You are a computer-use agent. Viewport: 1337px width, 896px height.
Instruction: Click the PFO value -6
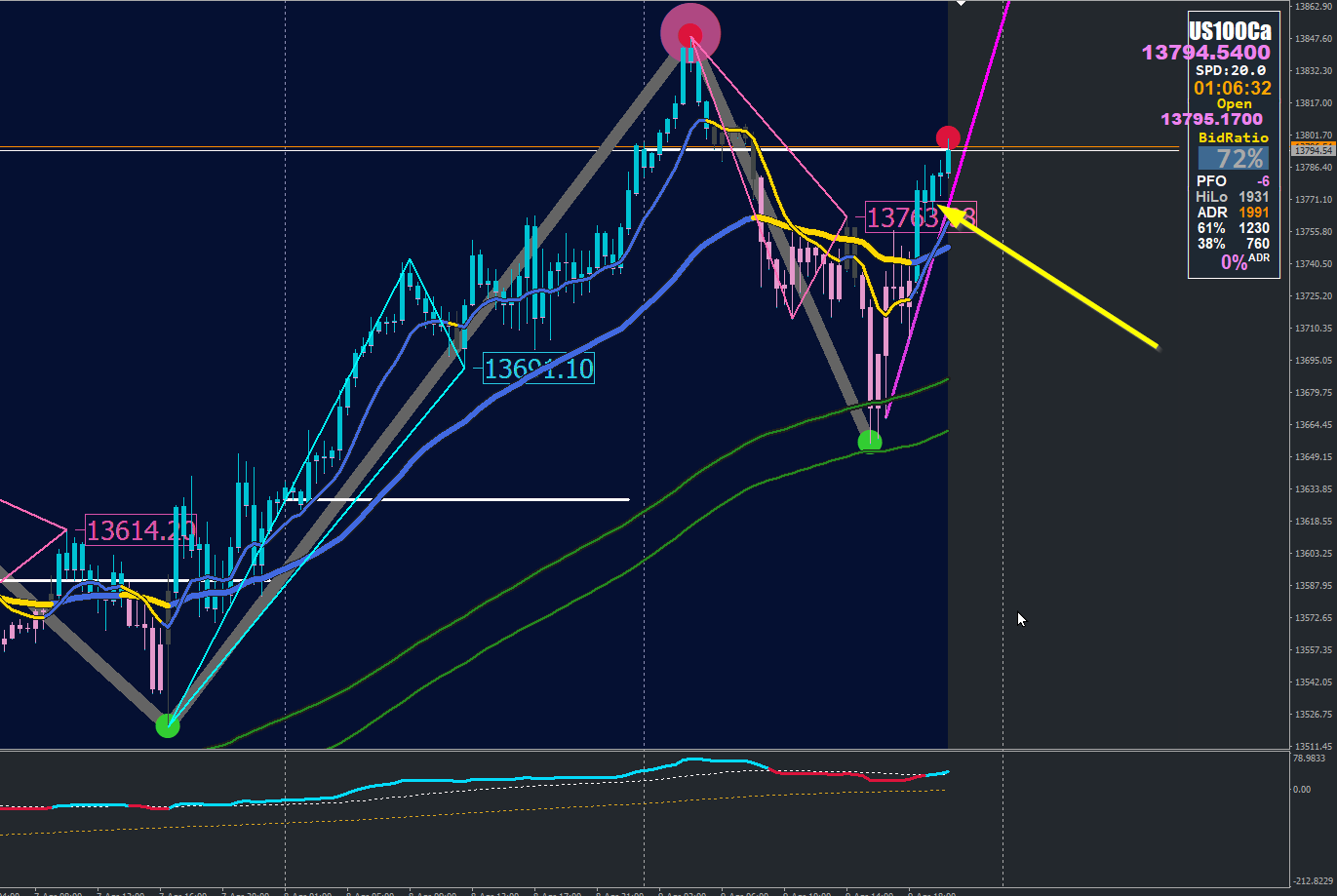coord(1263,180)
